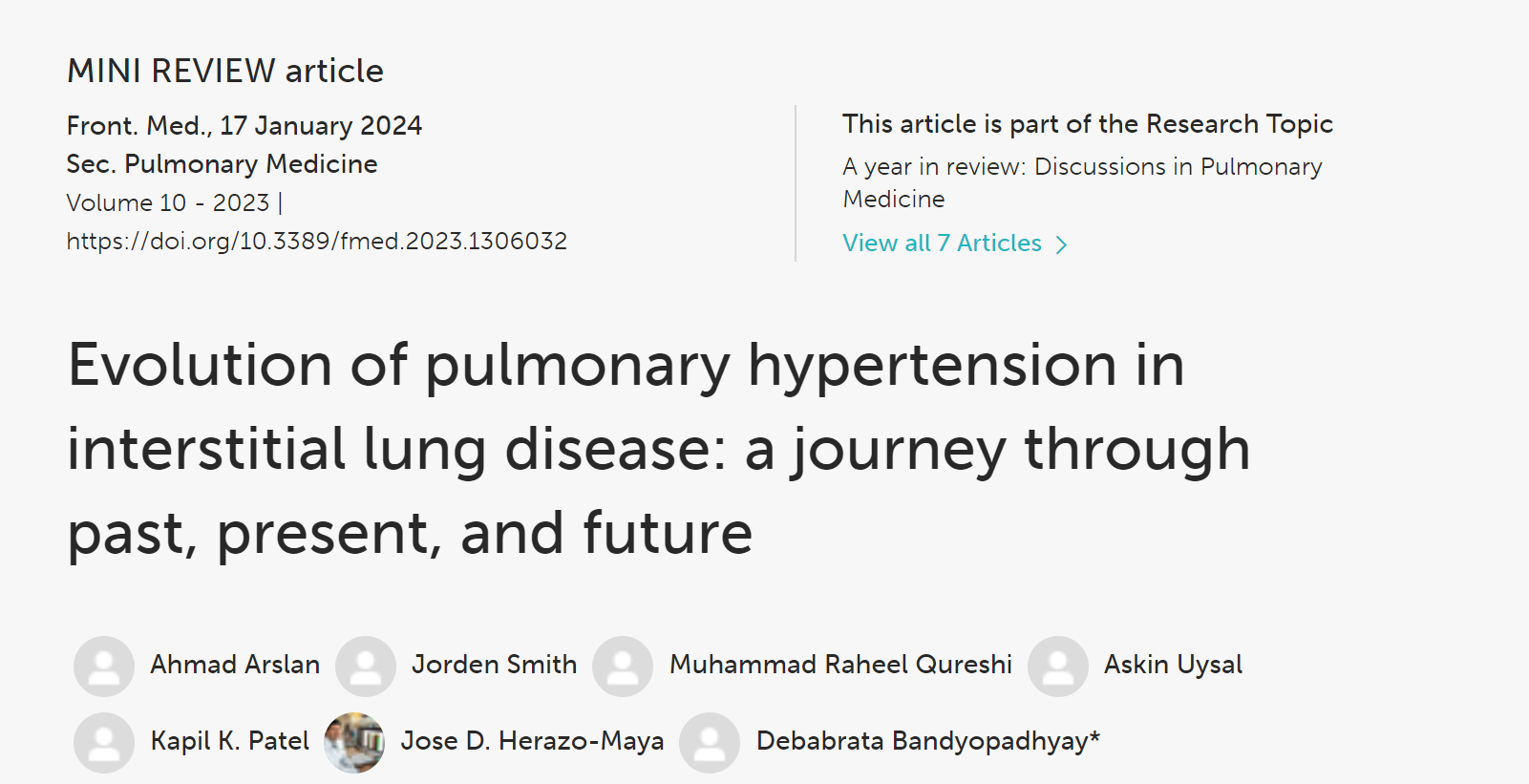Select author name Muhammad Raheel Qureshi
The height and width of the screenshot is (784, 1529).
(x=840, y=665)
